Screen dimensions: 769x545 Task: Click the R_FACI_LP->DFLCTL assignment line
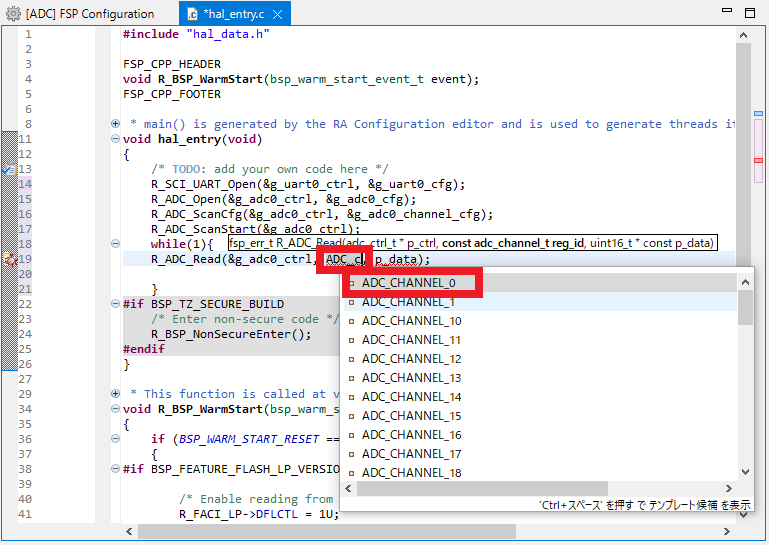point(259,514)
